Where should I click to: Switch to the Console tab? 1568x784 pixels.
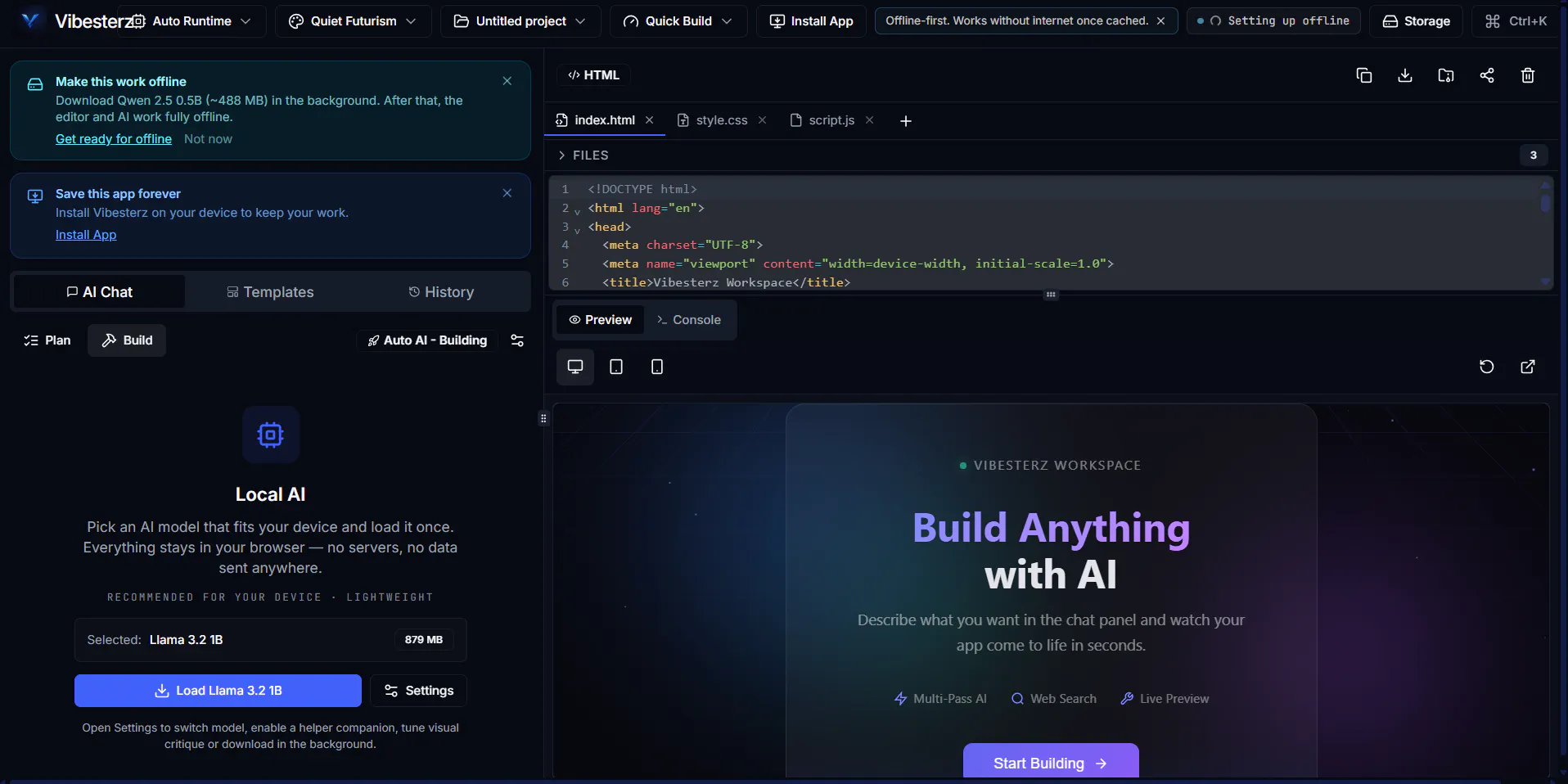[688, 320]
